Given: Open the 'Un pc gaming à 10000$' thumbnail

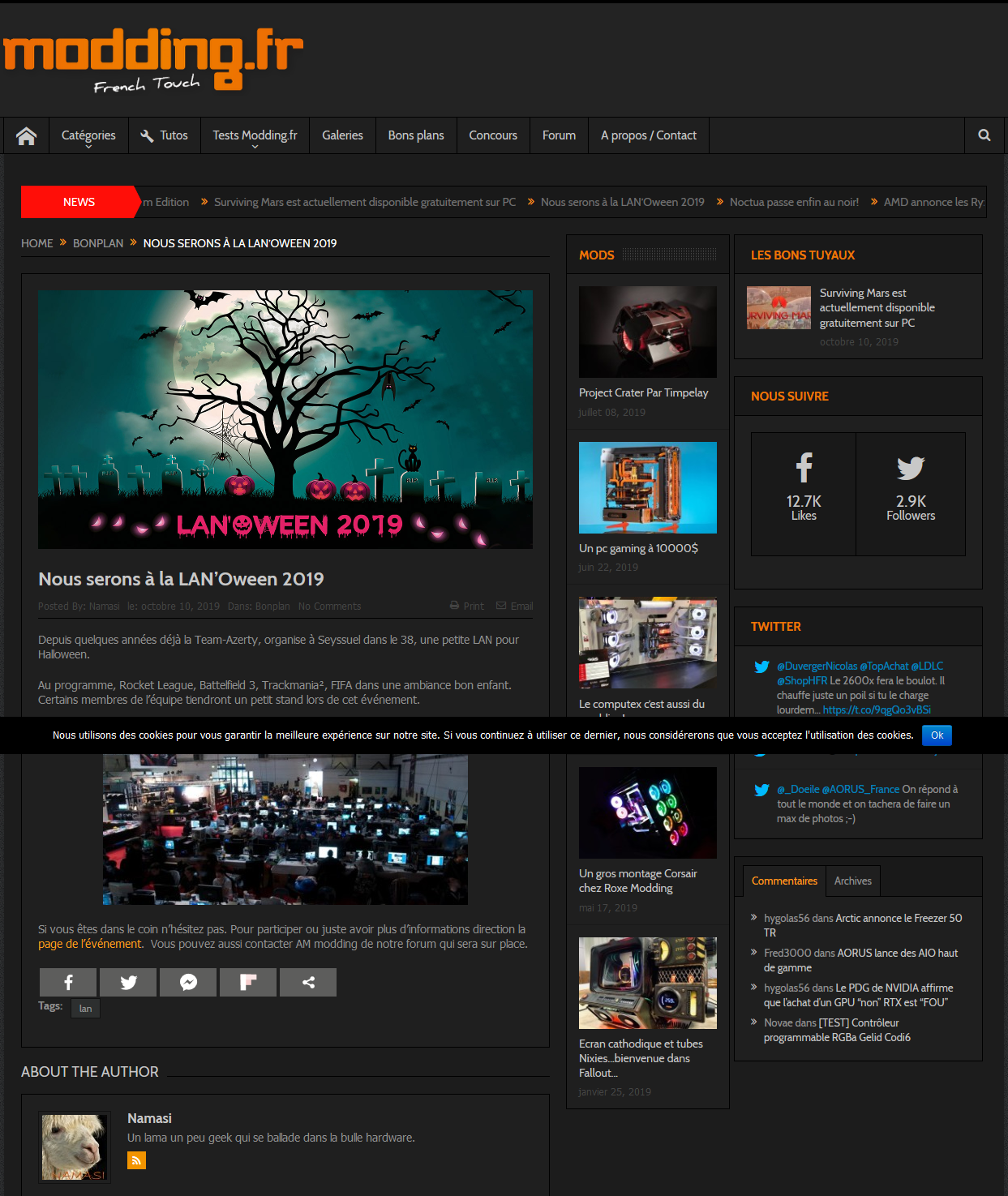Looking at the screenshot, I should (648, 487).
